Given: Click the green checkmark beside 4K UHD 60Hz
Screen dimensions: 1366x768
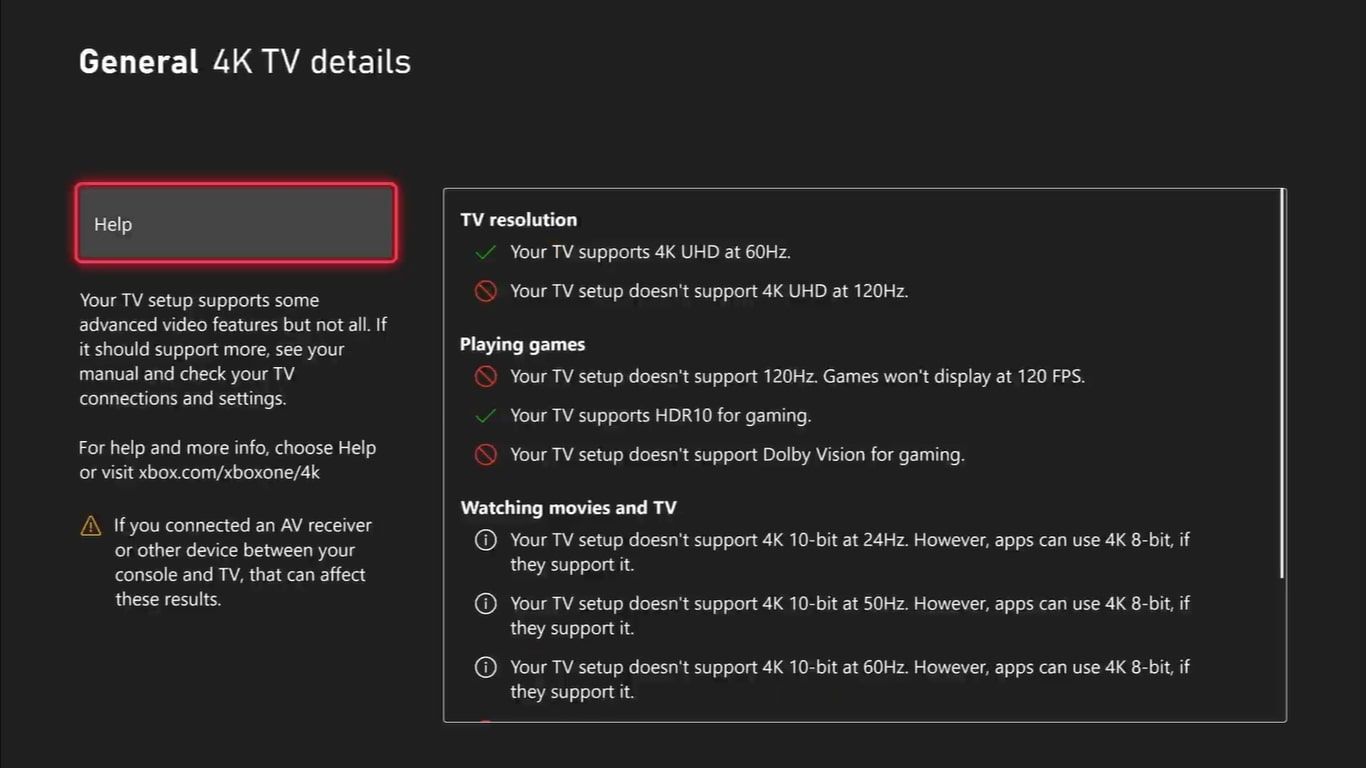Looking at the screenshot, I should pyautogui.click(x=486, y=252).
